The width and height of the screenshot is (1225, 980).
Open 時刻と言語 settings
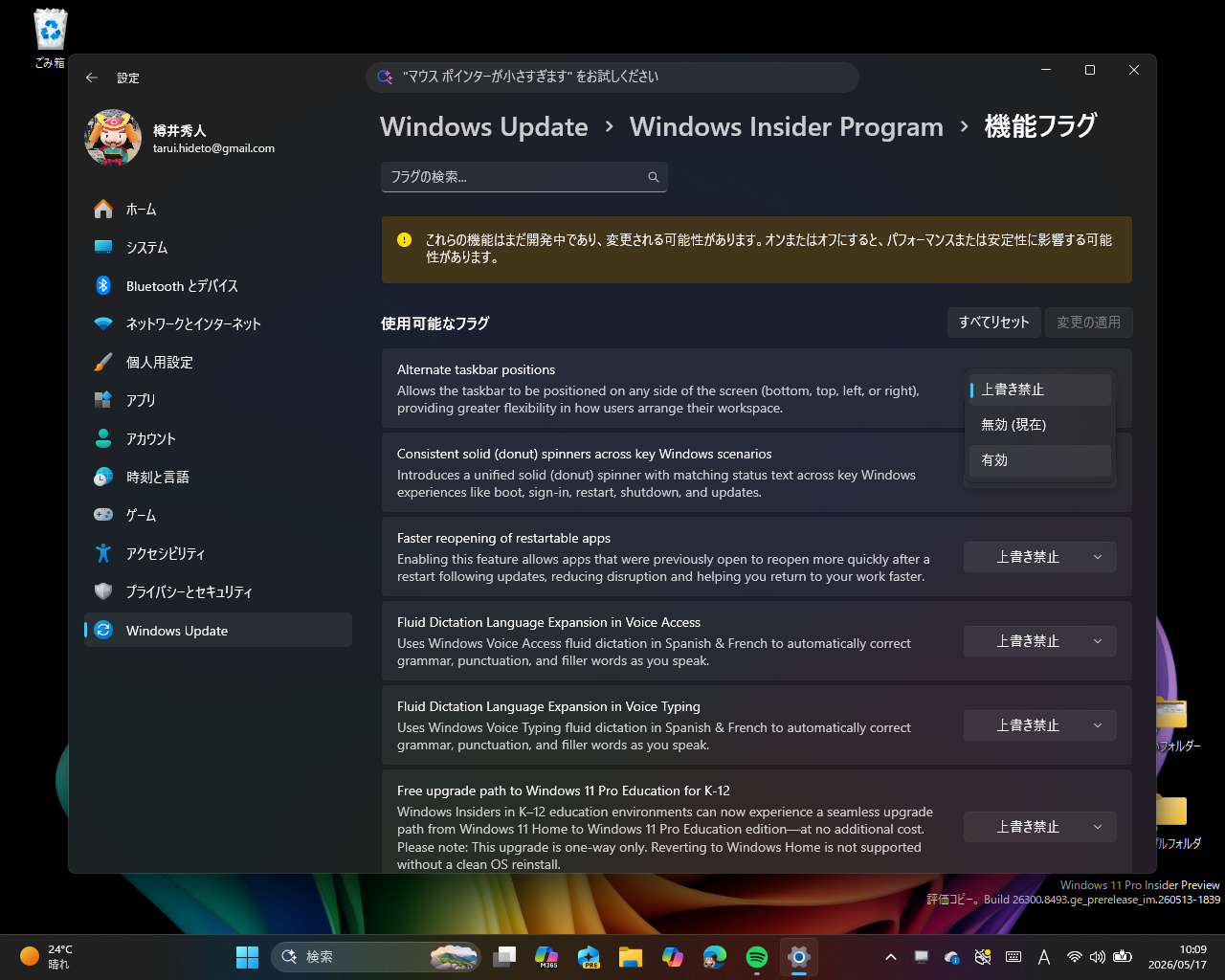point(218,477)
